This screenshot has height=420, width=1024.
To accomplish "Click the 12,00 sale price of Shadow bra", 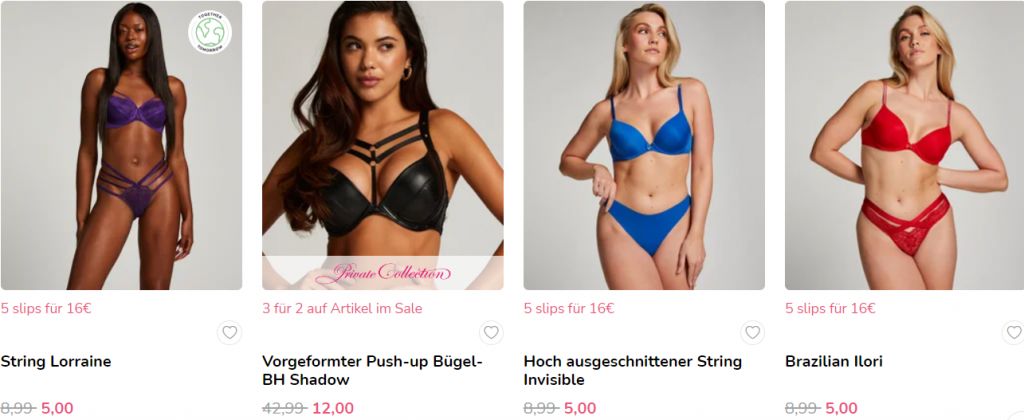I will tap(333, 409).
